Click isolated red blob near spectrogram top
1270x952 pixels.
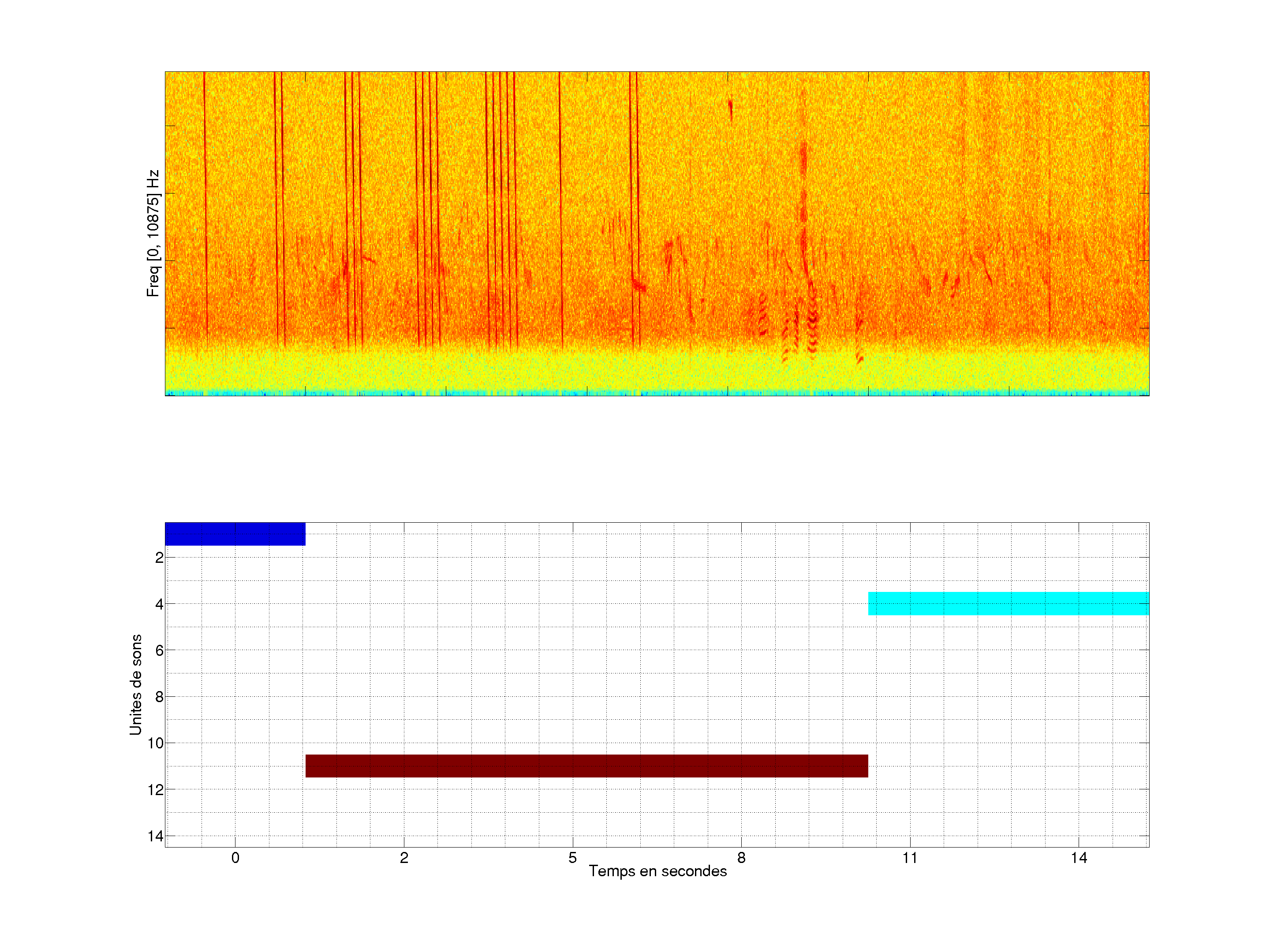tap(730, 107)
